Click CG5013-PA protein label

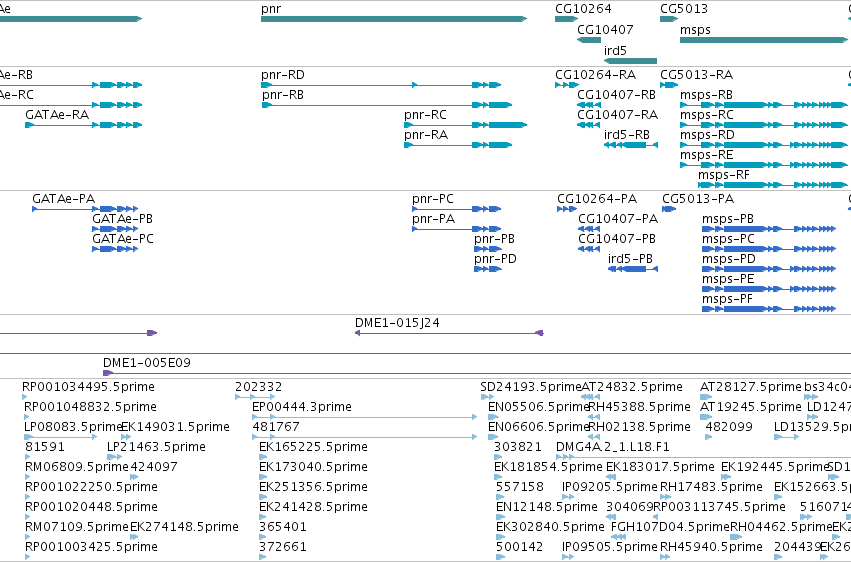point(698,199)
